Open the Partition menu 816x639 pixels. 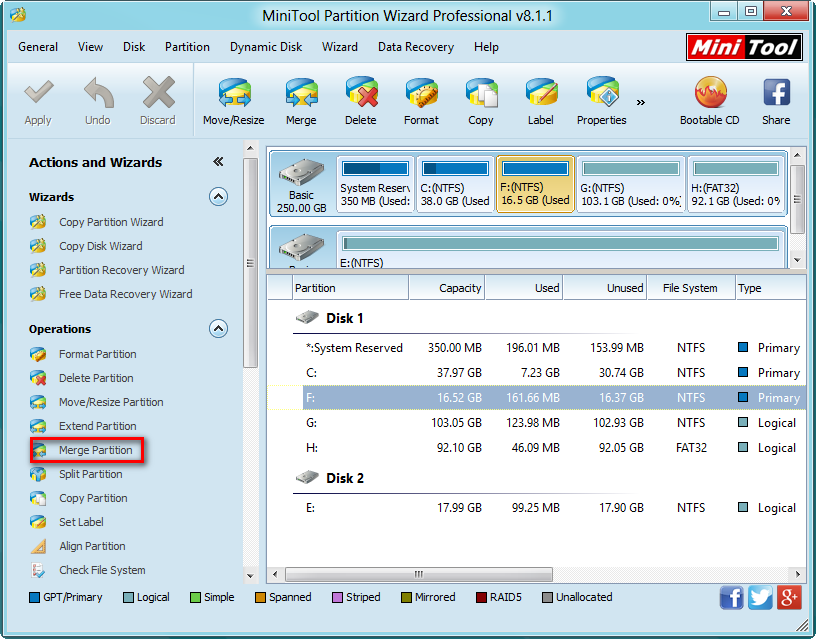coord(187,46)
